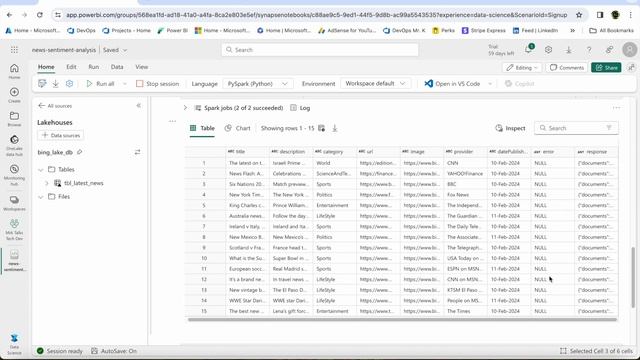The height and width of the screenshot is (360, 640).
Task: Click the Inspect button
Action: click(510, 128)
